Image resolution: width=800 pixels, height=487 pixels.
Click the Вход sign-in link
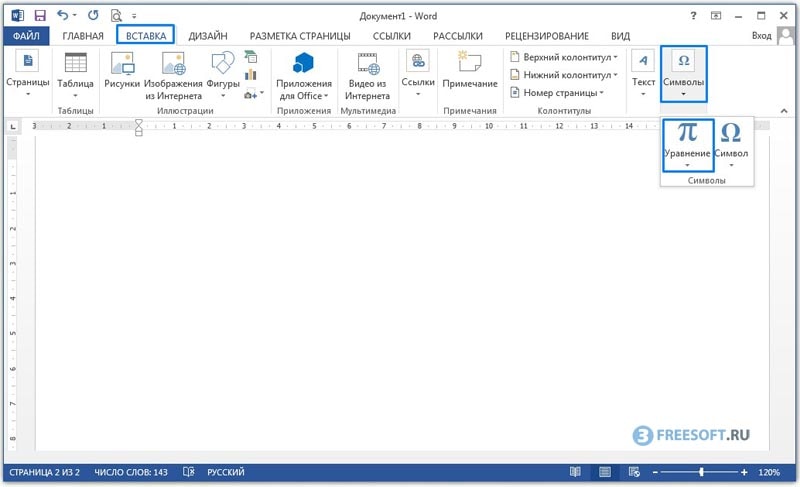[x=761, y=36]
